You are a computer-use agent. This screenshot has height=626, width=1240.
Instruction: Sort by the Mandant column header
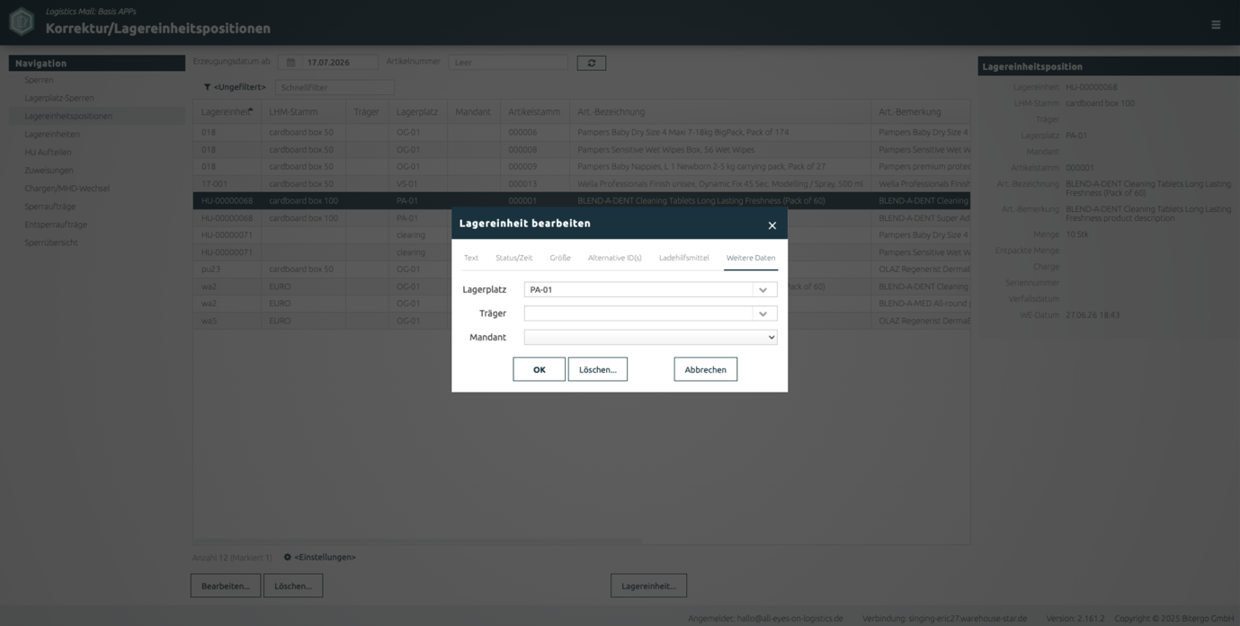[474, 112]
